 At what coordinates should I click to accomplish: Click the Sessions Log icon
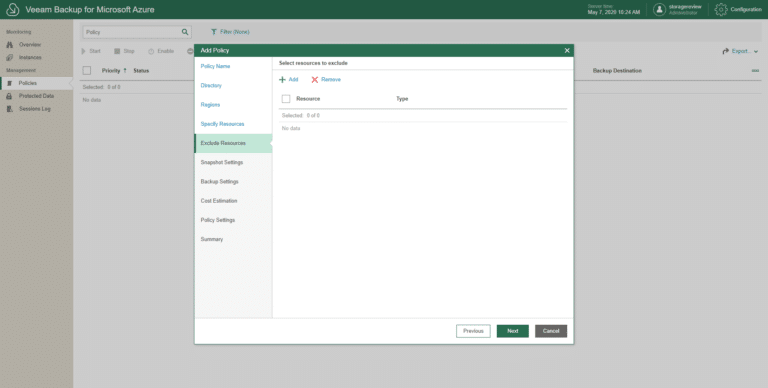pyautogui.click(x=9, y=109)
